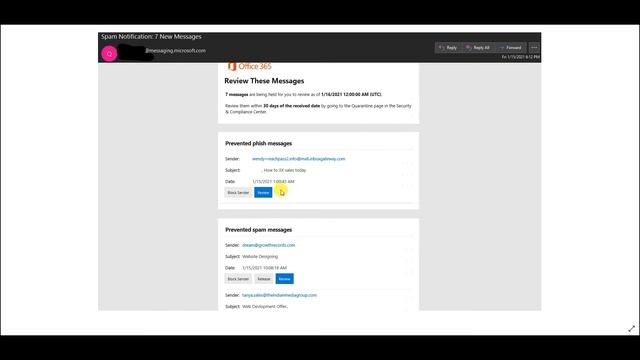
Task: Reply to the Spam Notification email
Action: 448,48
